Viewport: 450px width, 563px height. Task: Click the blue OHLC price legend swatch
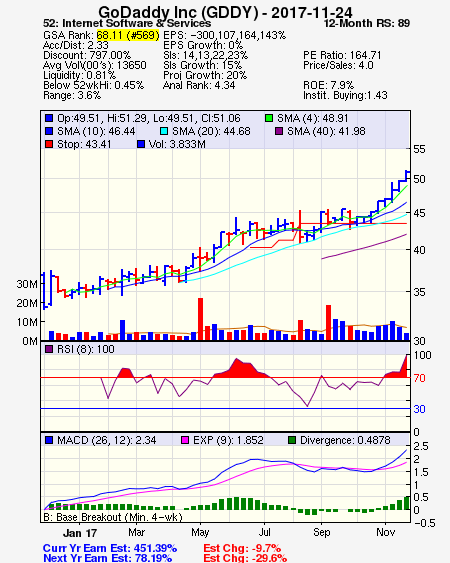click(49, 118)
